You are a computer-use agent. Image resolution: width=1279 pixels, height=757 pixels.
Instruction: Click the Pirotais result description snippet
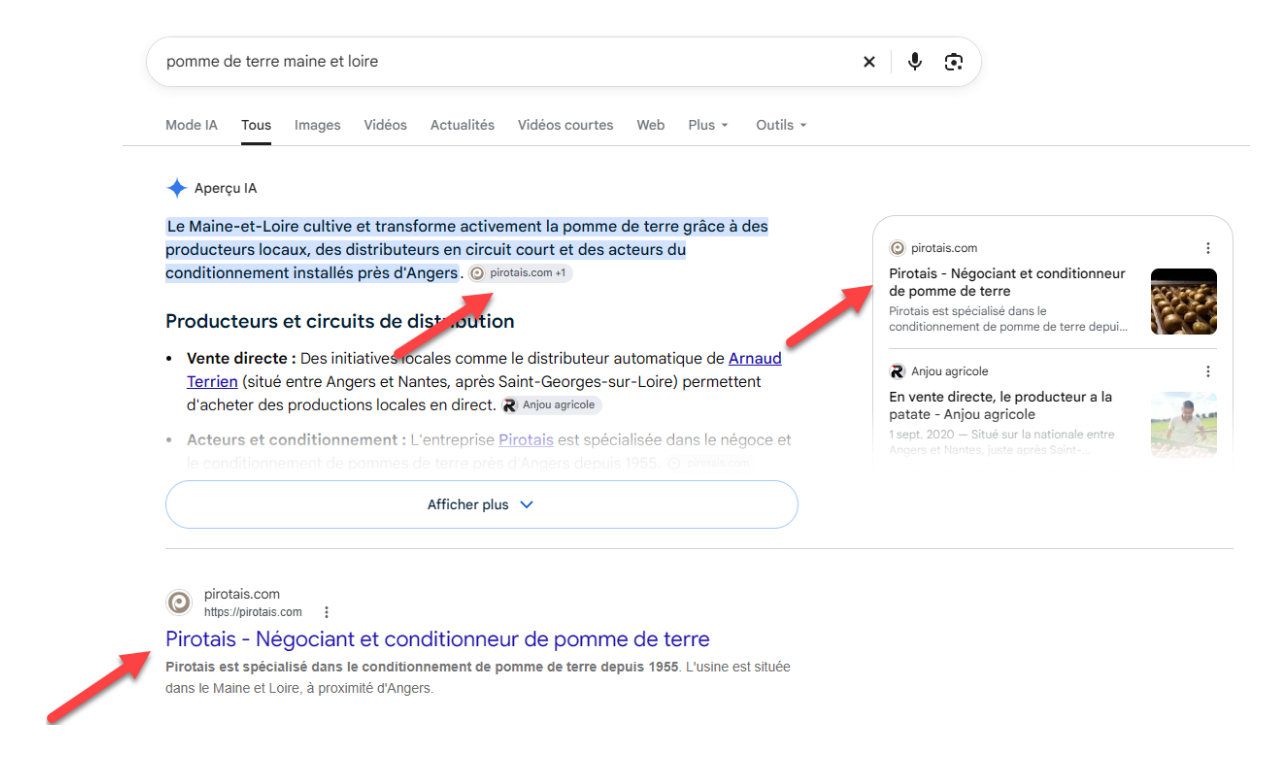[x=478, y=677]
